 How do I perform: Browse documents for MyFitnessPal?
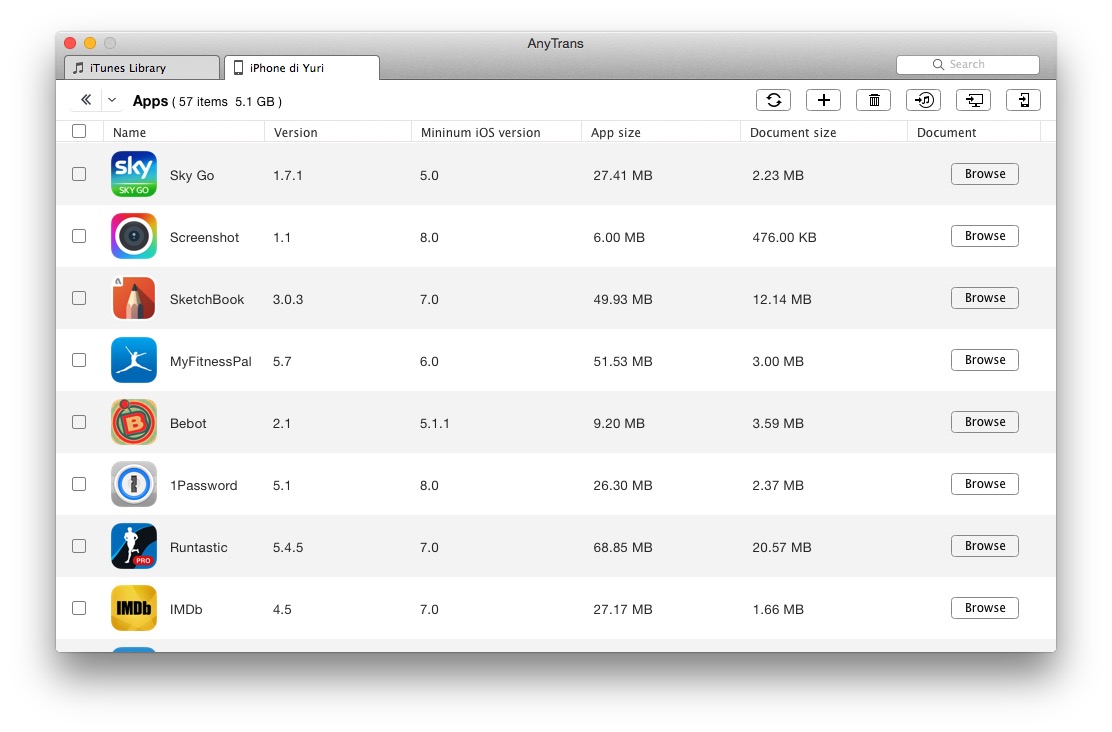[x=984, y=360]
